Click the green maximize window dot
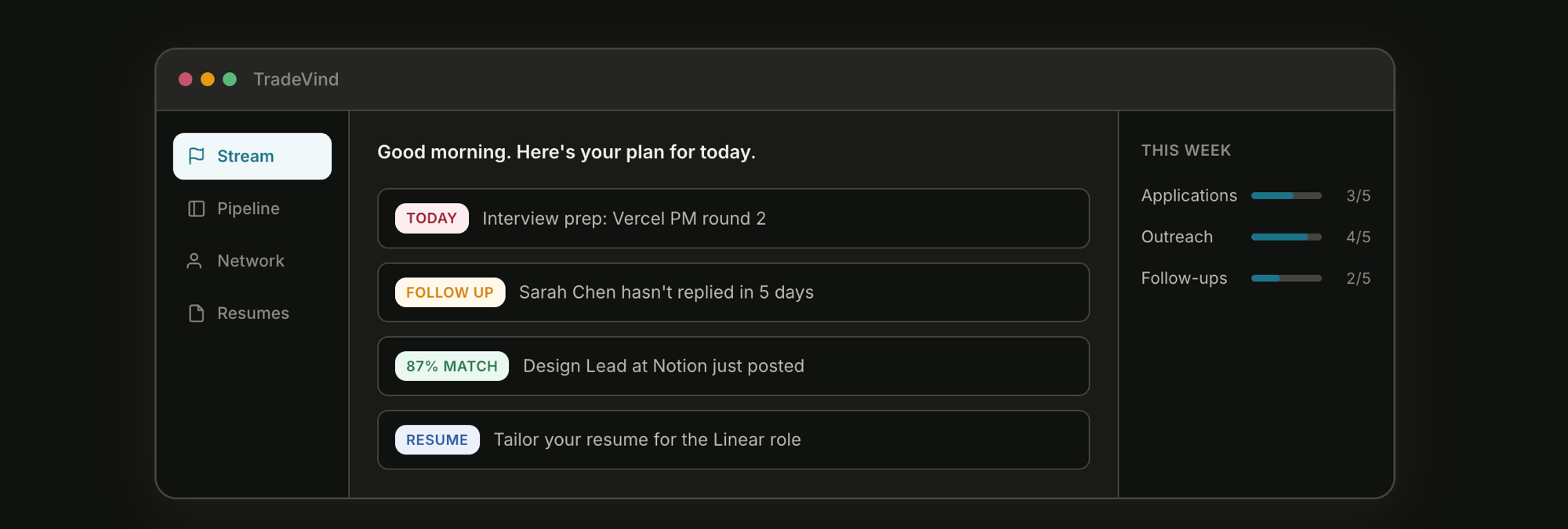Screen dimensions: 1568x529 [230, 79]
